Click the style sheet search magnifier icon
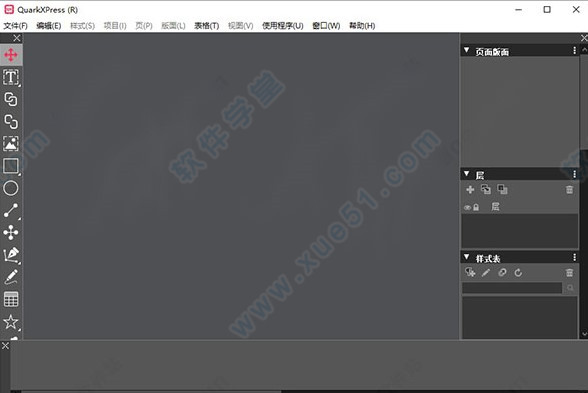This screenshot has width=588, height=393. tap(570, 288)
